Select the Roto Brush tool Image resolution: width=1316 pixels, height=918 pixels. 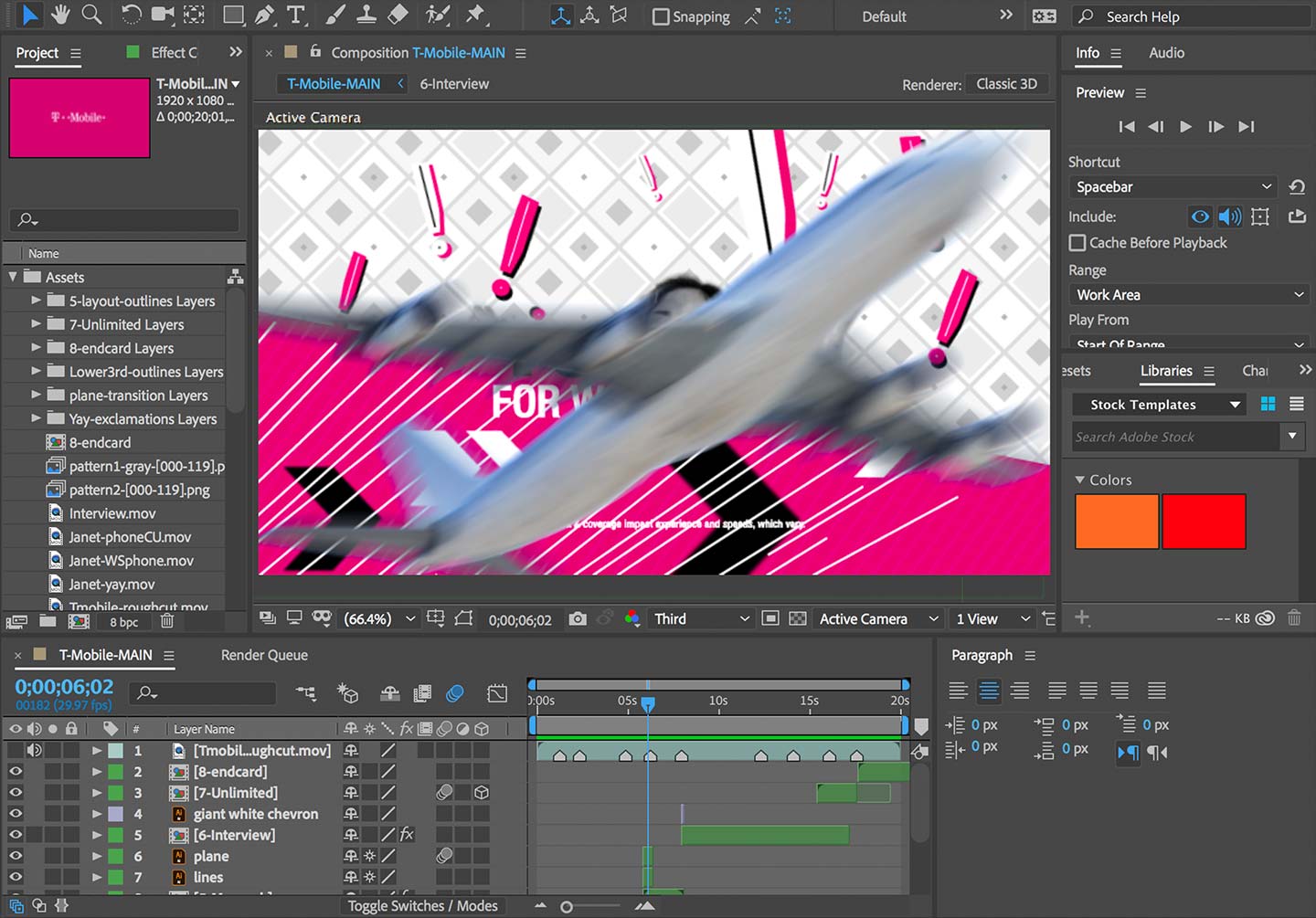pyautogui.click(x=438, y=15)
